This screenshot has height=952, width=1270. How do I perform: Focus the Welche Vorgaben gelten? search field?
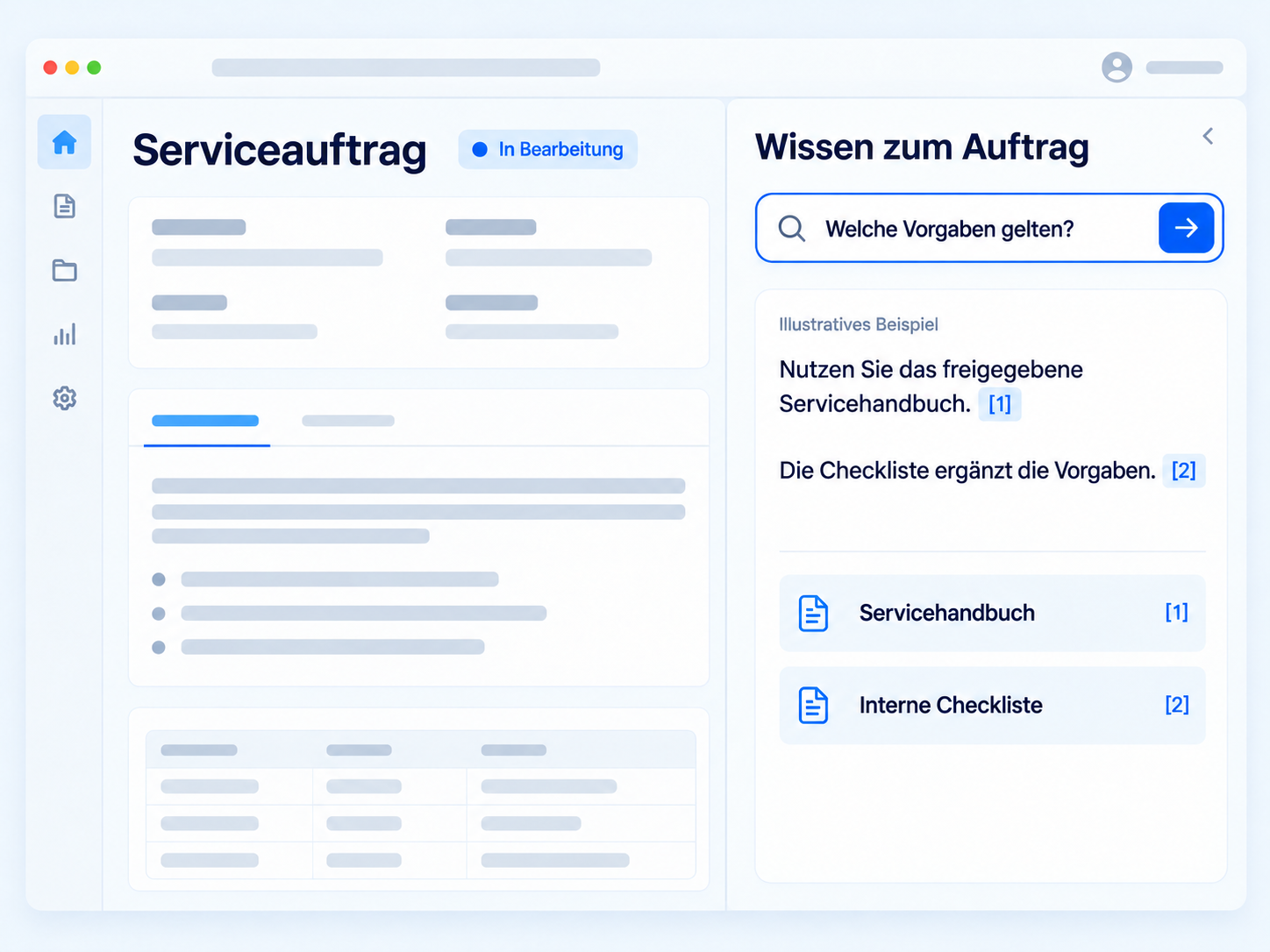[x=989, y=228]
